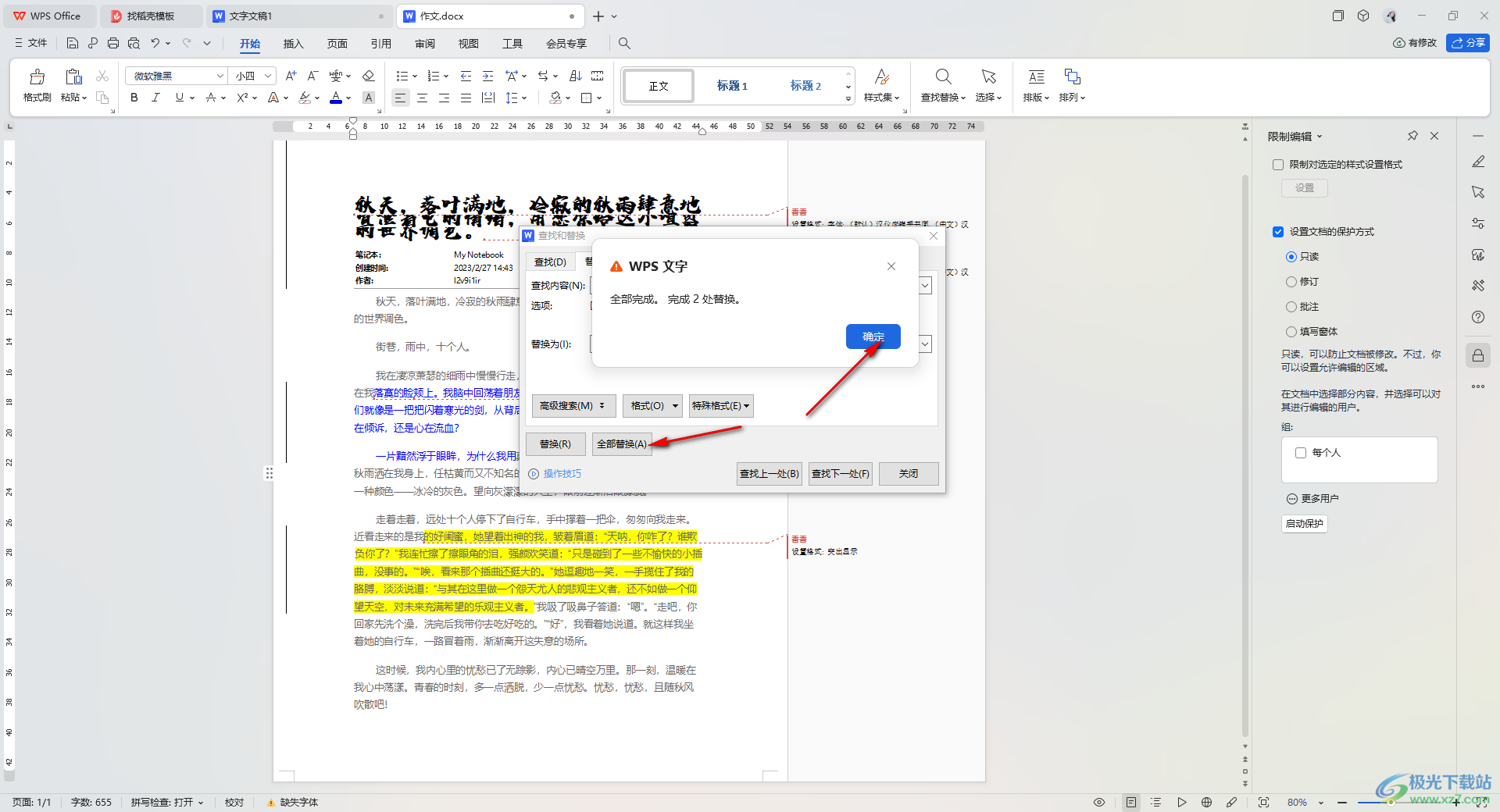Image resolution: width=1500 pixels, height=812 pixels.
Task: Switch to the Review ribbon tab
Action: click(424, 44)
